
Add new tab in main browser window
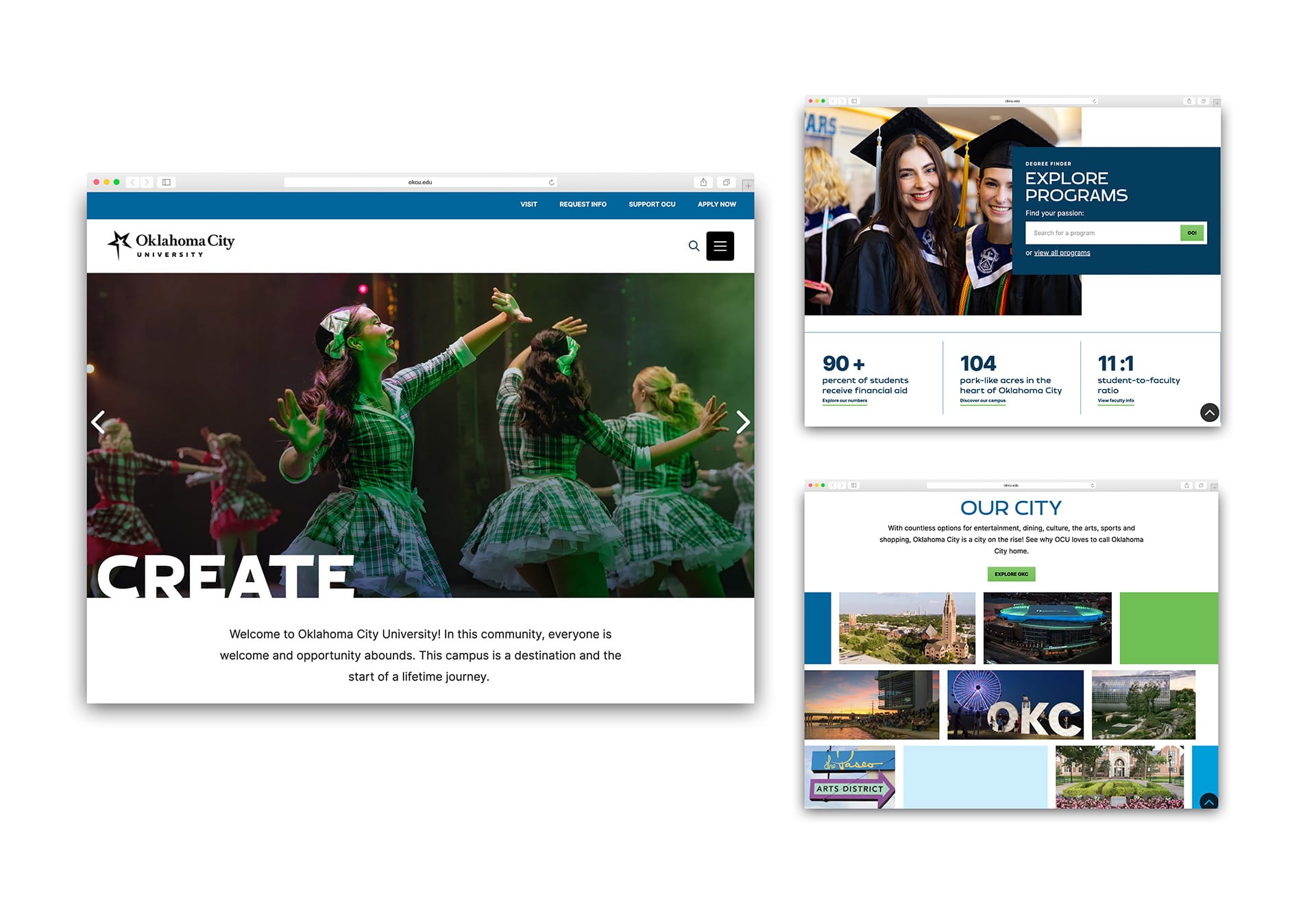[x=748, y=186]
